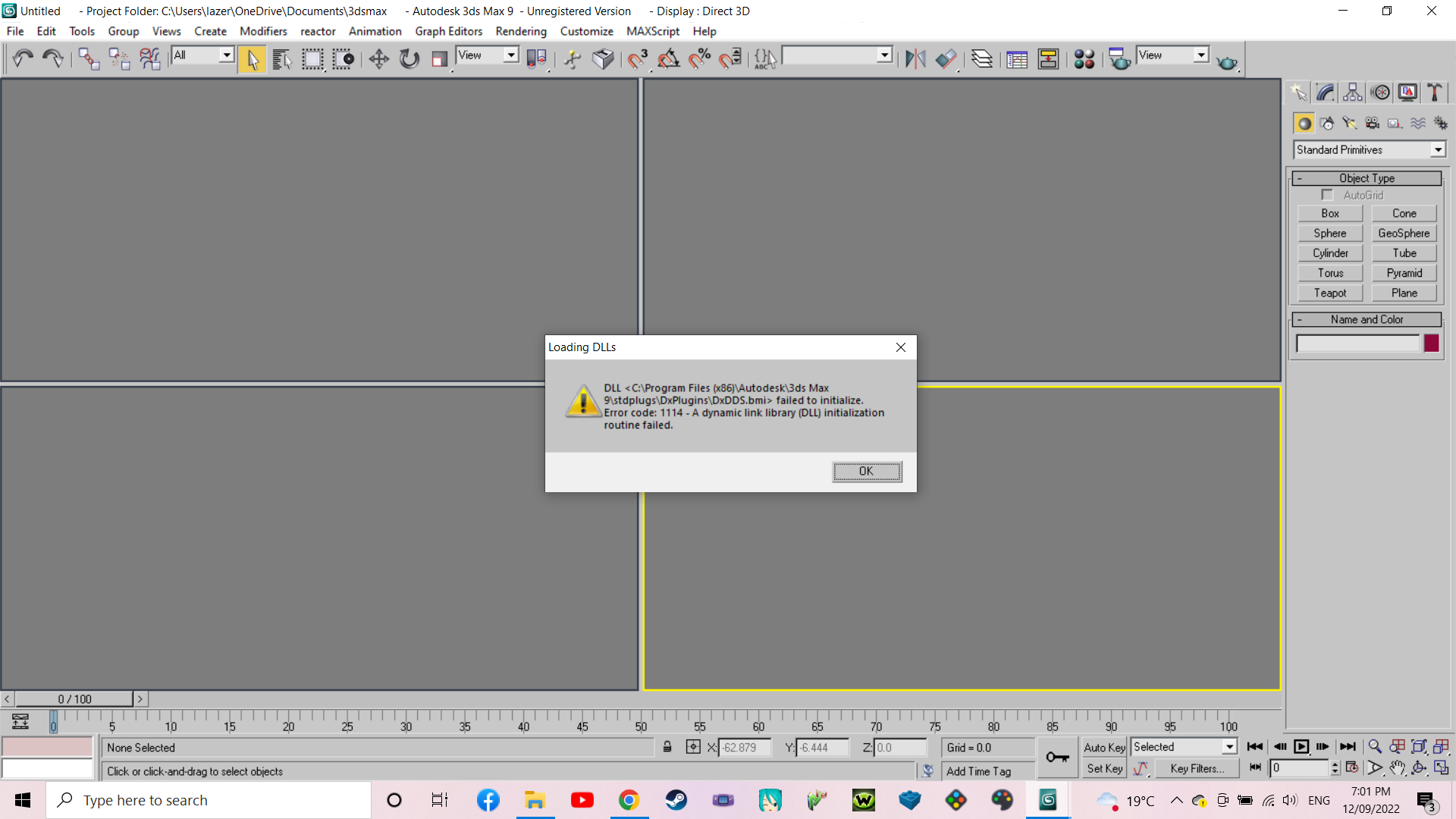
Task: Click the GeoSphere primitive button
Action: tap(1404, 234)
